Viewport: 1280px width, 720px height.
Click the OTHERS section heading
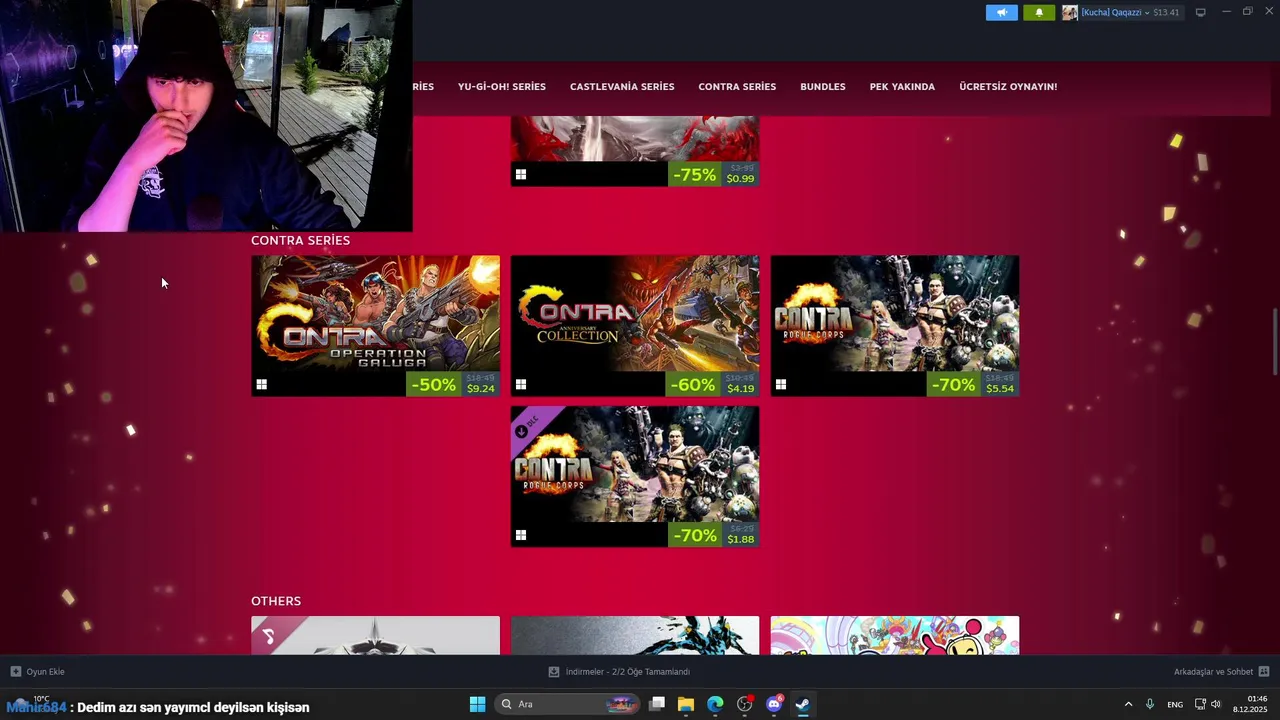point(276,601)
